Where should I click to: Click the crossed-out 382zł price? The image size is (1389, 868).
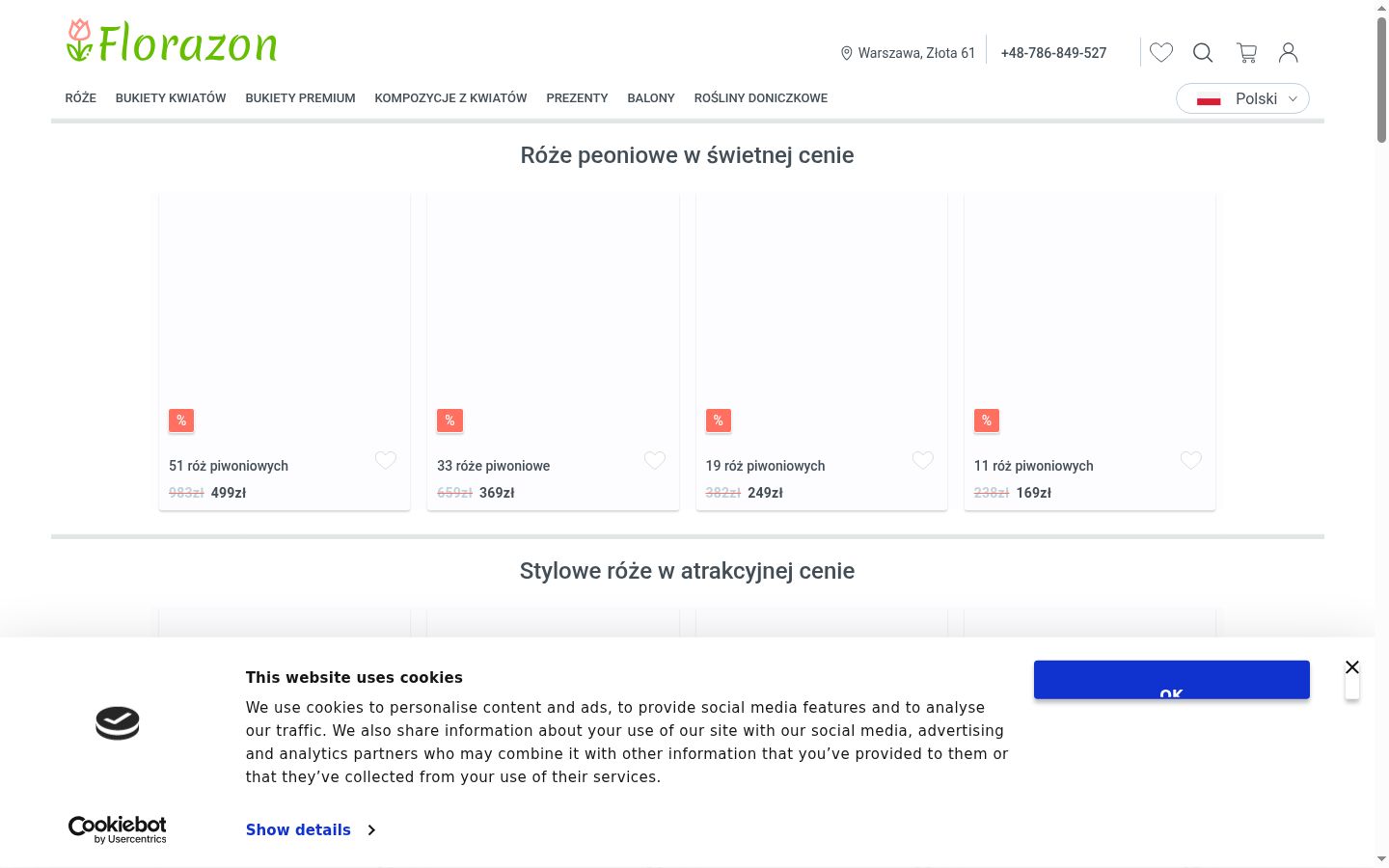(x=723, y=493)
